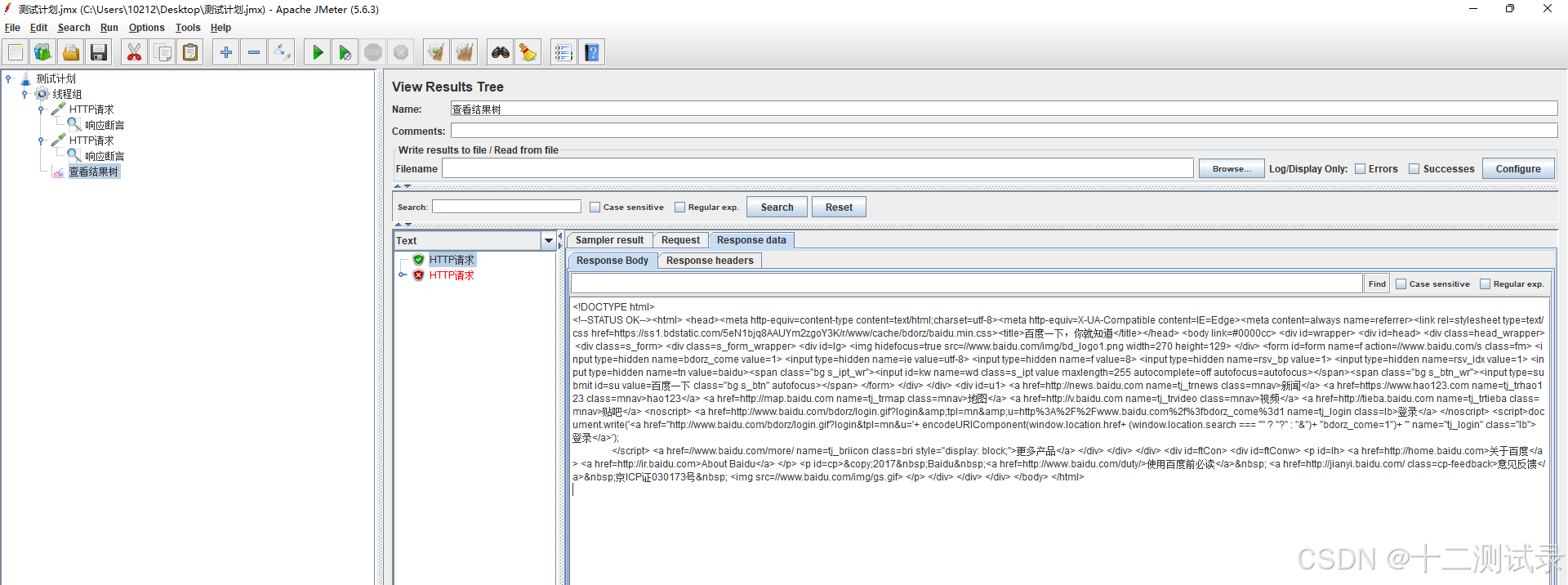
Task: Click the graph icon beside 查看结果树
Action: point(59,172)
